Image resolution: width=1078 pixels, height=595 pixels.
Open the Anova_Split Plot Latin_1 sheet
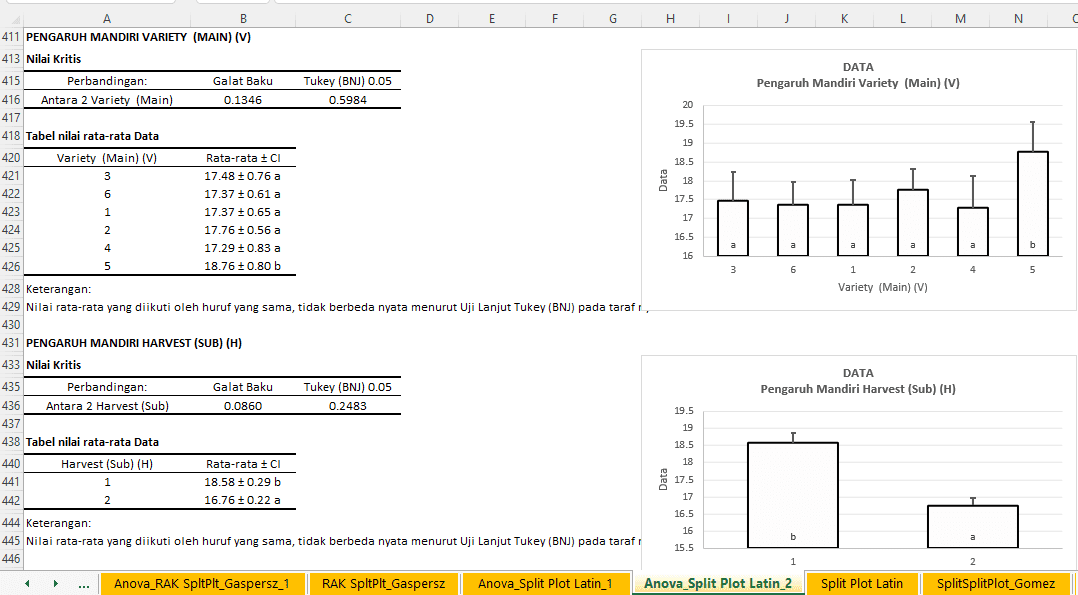tap(546, 583)
